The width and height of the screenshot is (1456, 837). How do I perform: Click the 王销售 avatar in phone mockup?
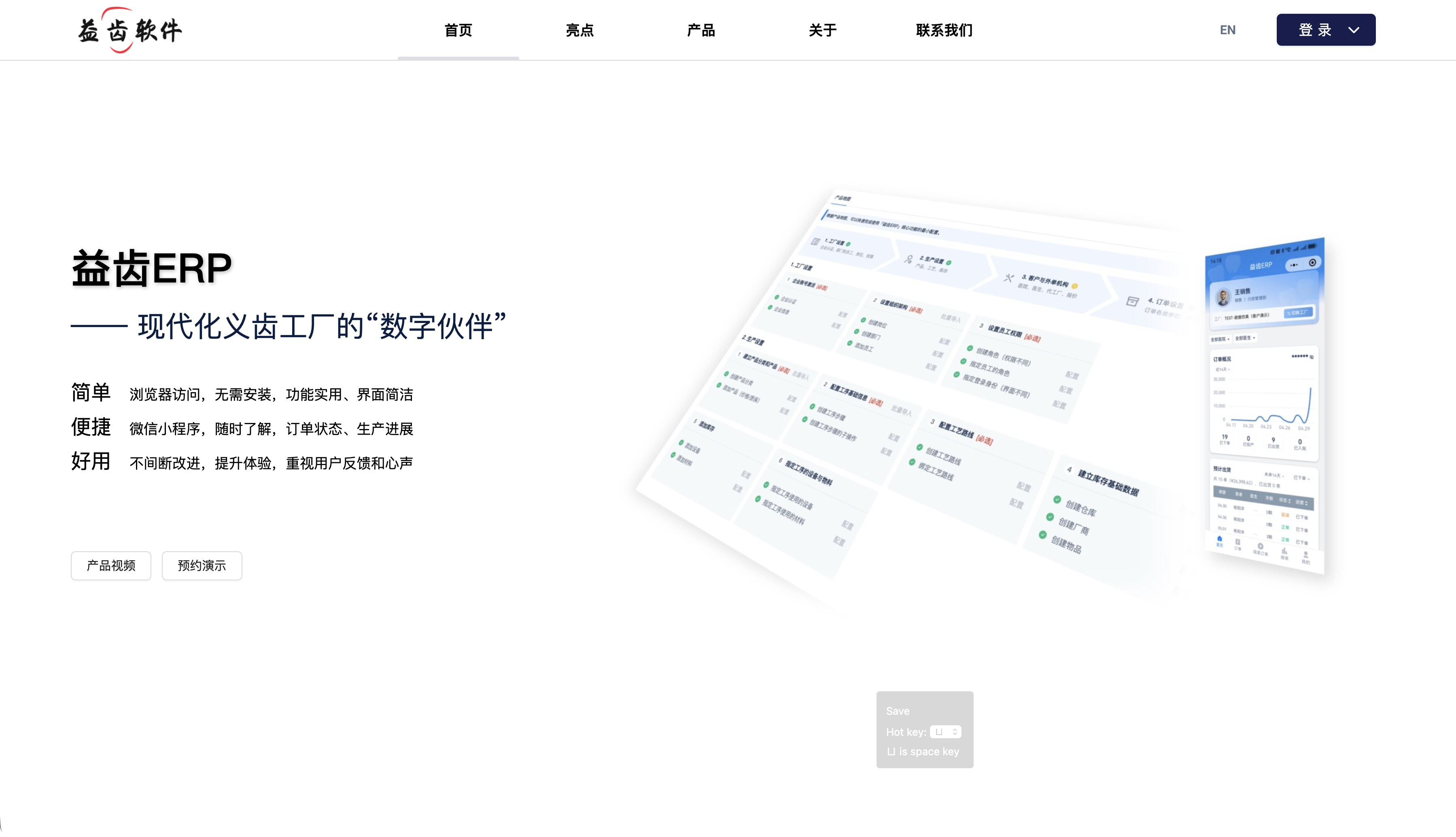click(1223, 297)
